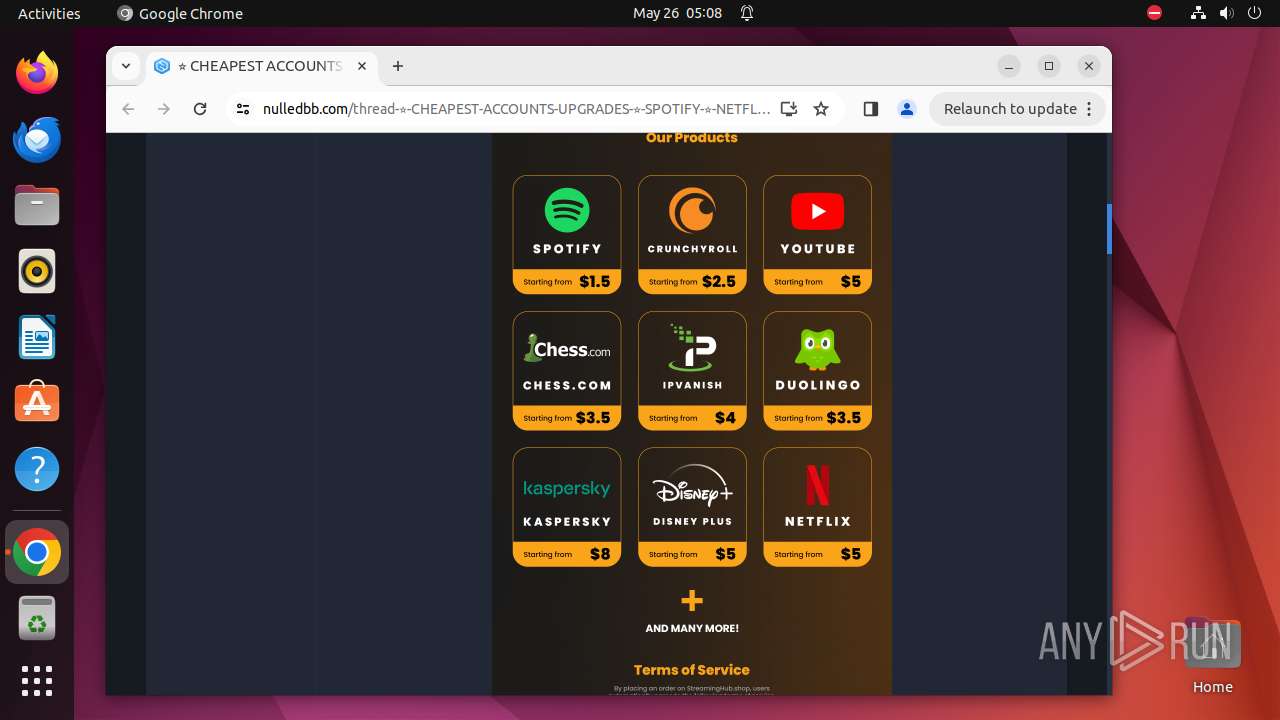1280x720 pixels.
Task: Click Our Products heading
Action: click(692, 138)
